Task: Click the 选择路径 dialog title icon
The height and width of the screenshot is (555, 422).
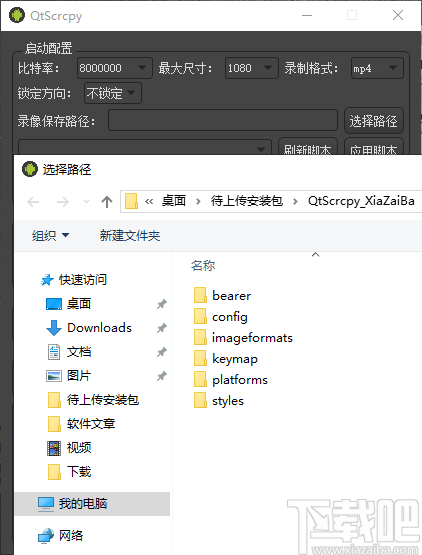Action: click(x=30, y=169)
